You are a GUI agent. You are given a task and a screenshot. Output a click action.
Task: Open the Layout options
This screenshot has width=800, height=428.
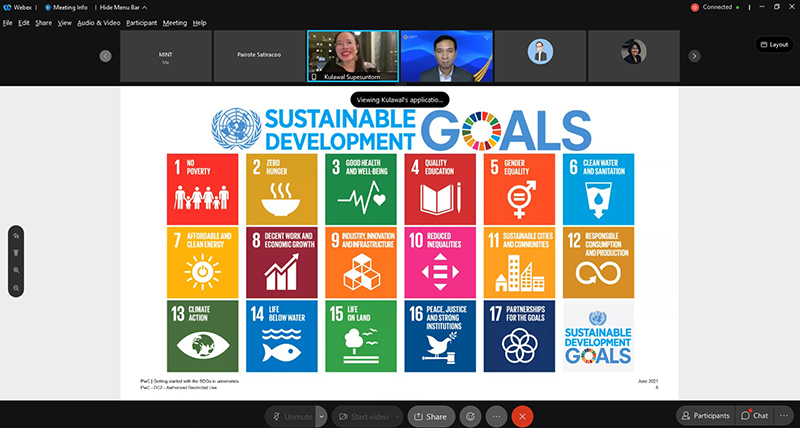point(772,44)
